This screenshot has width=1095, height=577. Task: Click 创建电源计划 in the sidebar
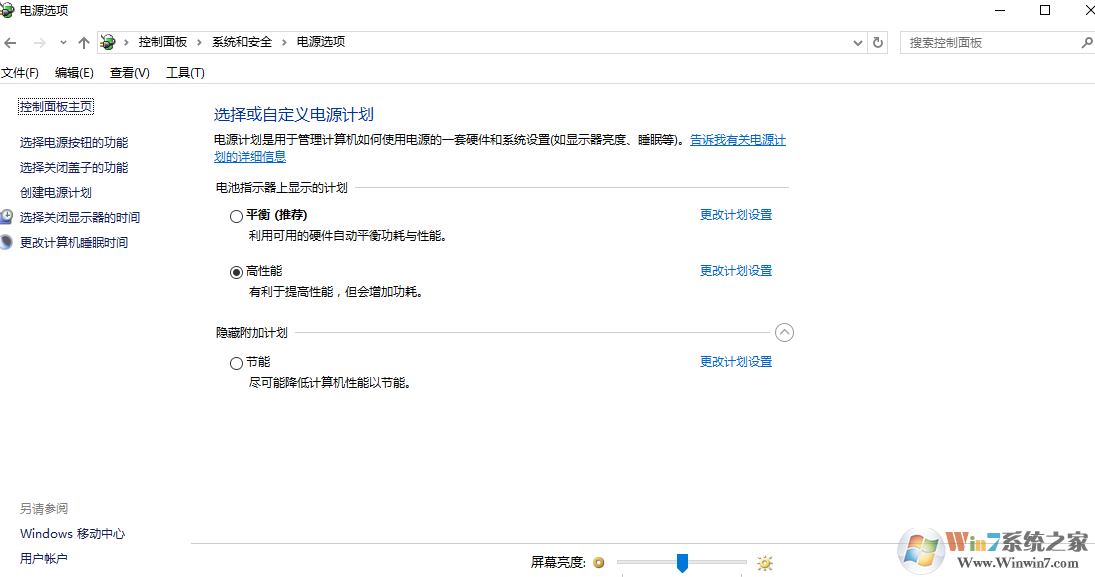click(55, 192)
